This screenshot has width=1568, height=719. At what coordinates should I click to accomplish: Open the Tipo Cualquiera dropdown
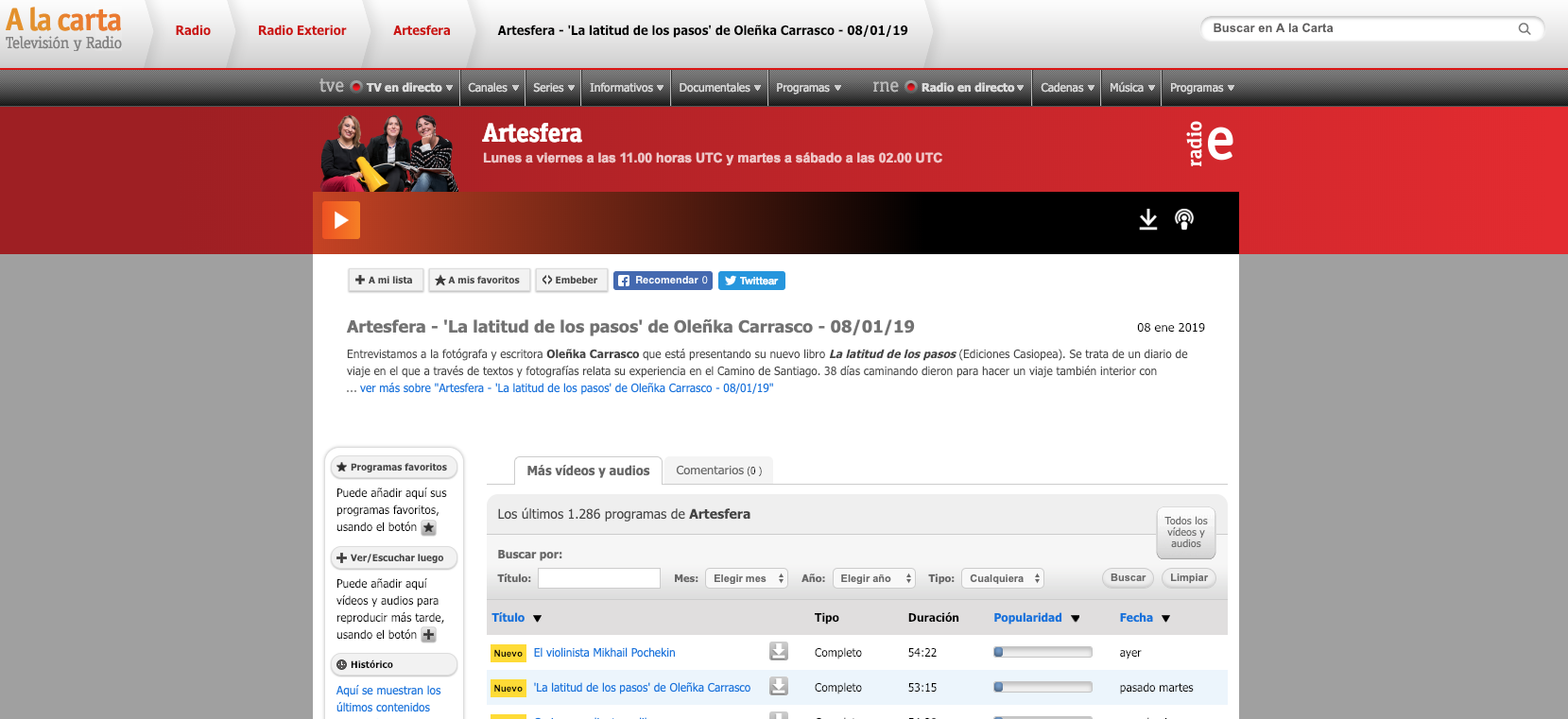pyautogui.click(x=1003, y=578)
